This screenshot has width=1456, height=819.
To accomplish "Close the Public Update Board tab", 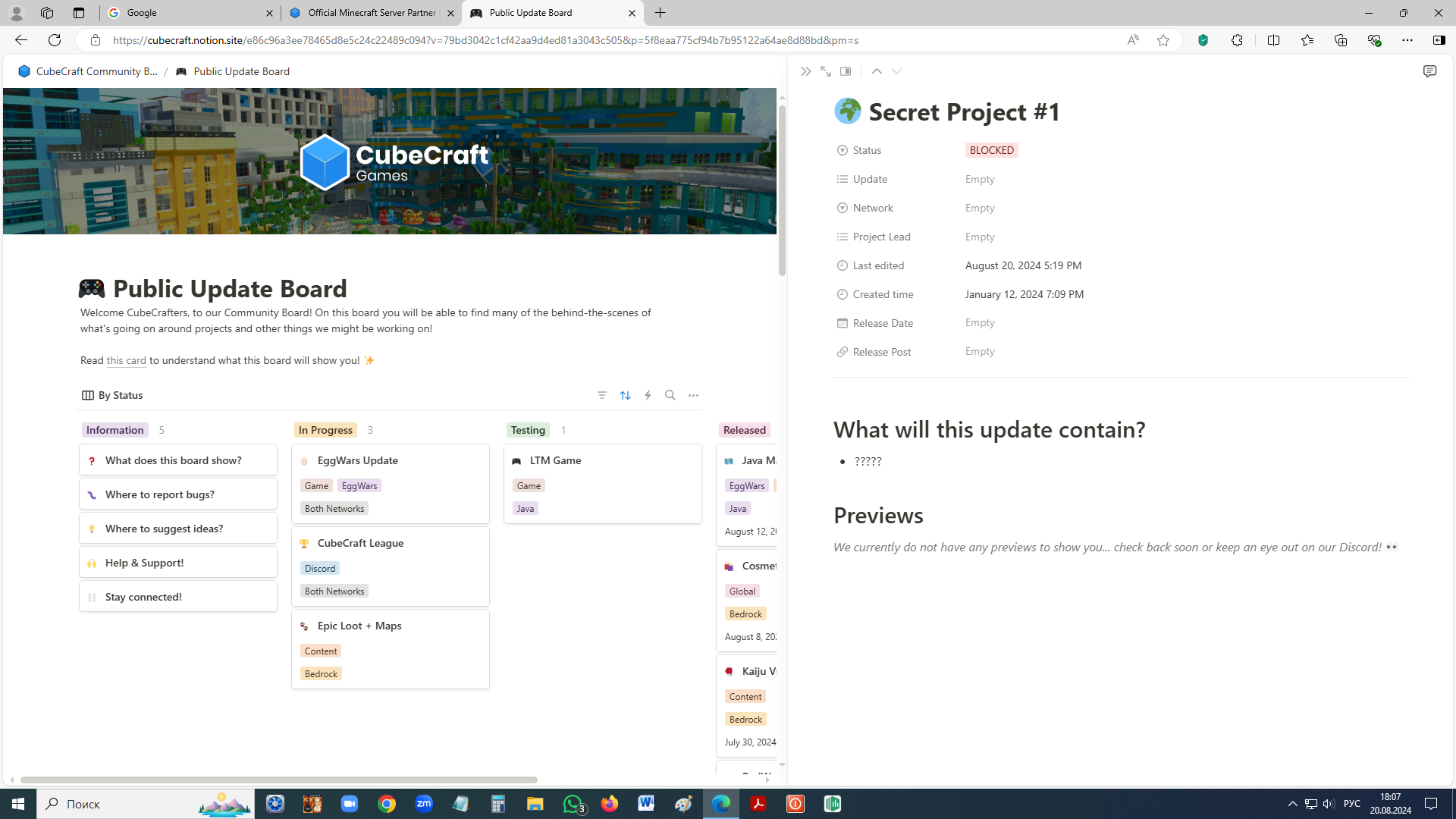I will pos(632,13).
